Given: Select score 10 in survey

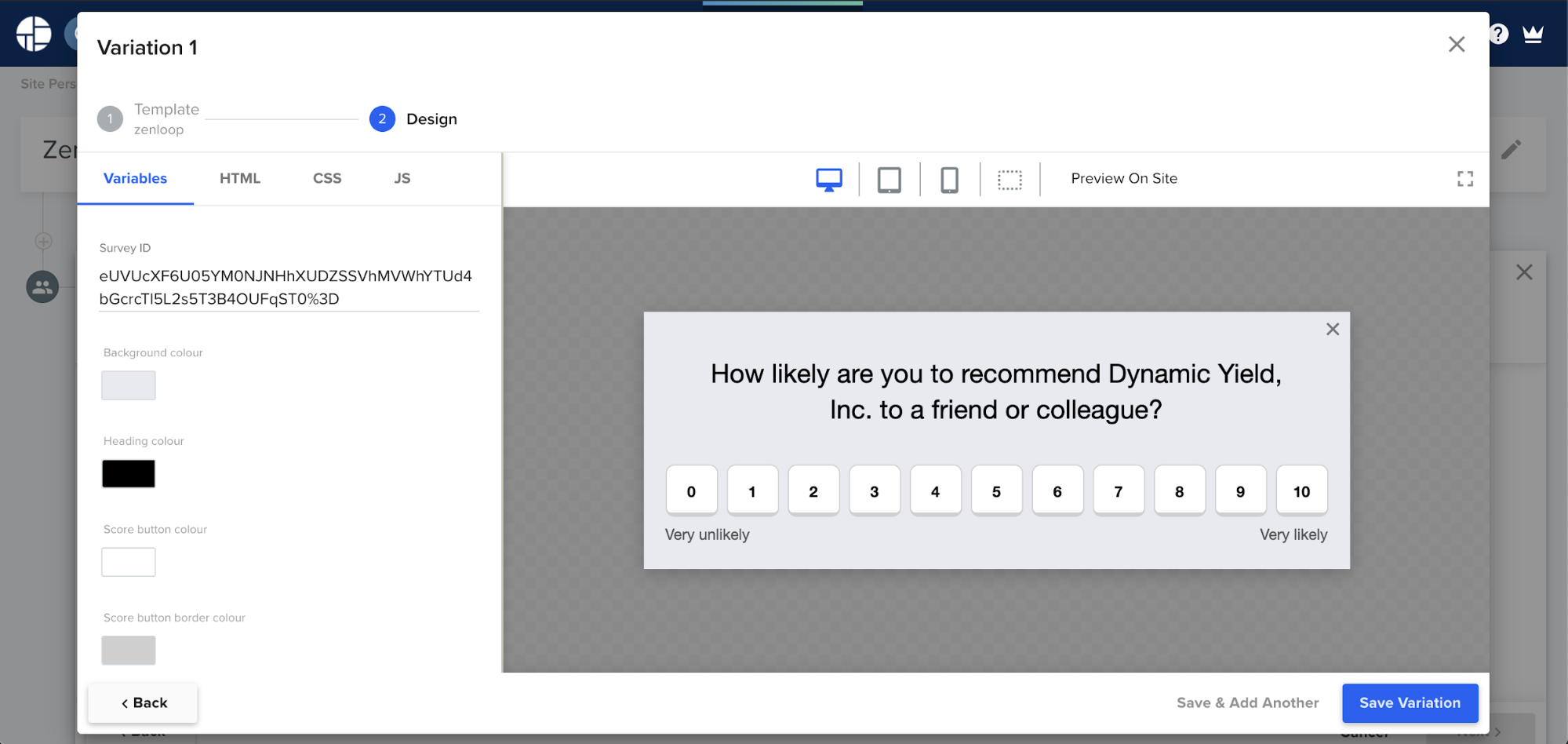Looking at the screenshot, I should [x=1301, y=491].
